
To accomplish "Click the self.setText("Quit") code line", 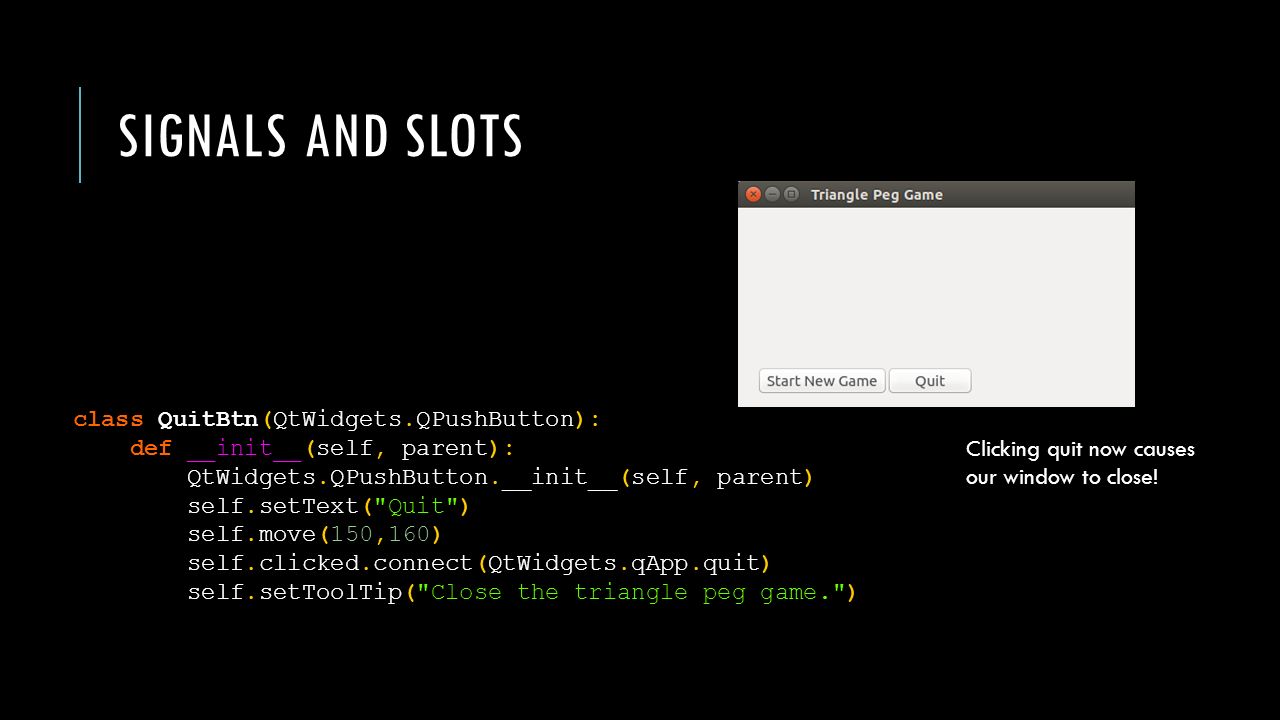I will [x=328, y=505].
